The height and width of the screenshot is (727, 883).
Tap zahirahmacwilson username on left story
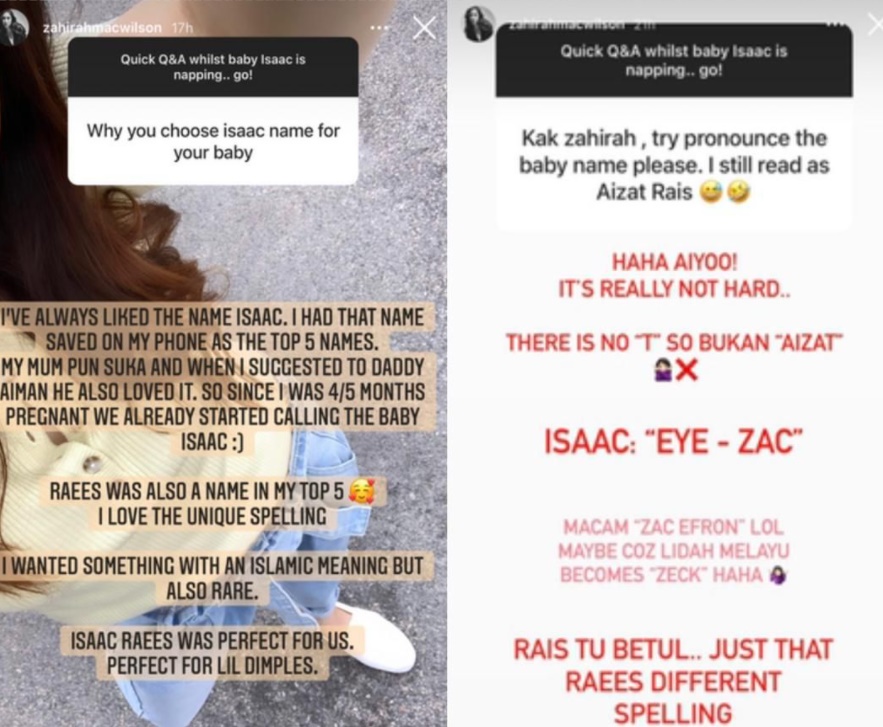(x=102, y=28)
